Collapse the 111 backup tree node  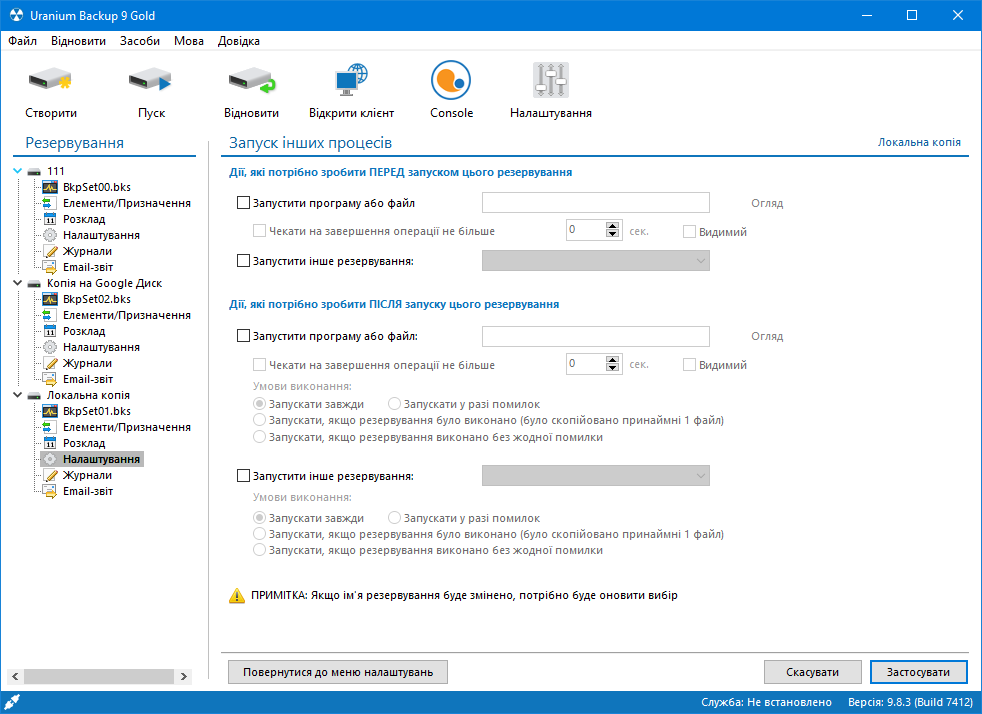[18, 170]
